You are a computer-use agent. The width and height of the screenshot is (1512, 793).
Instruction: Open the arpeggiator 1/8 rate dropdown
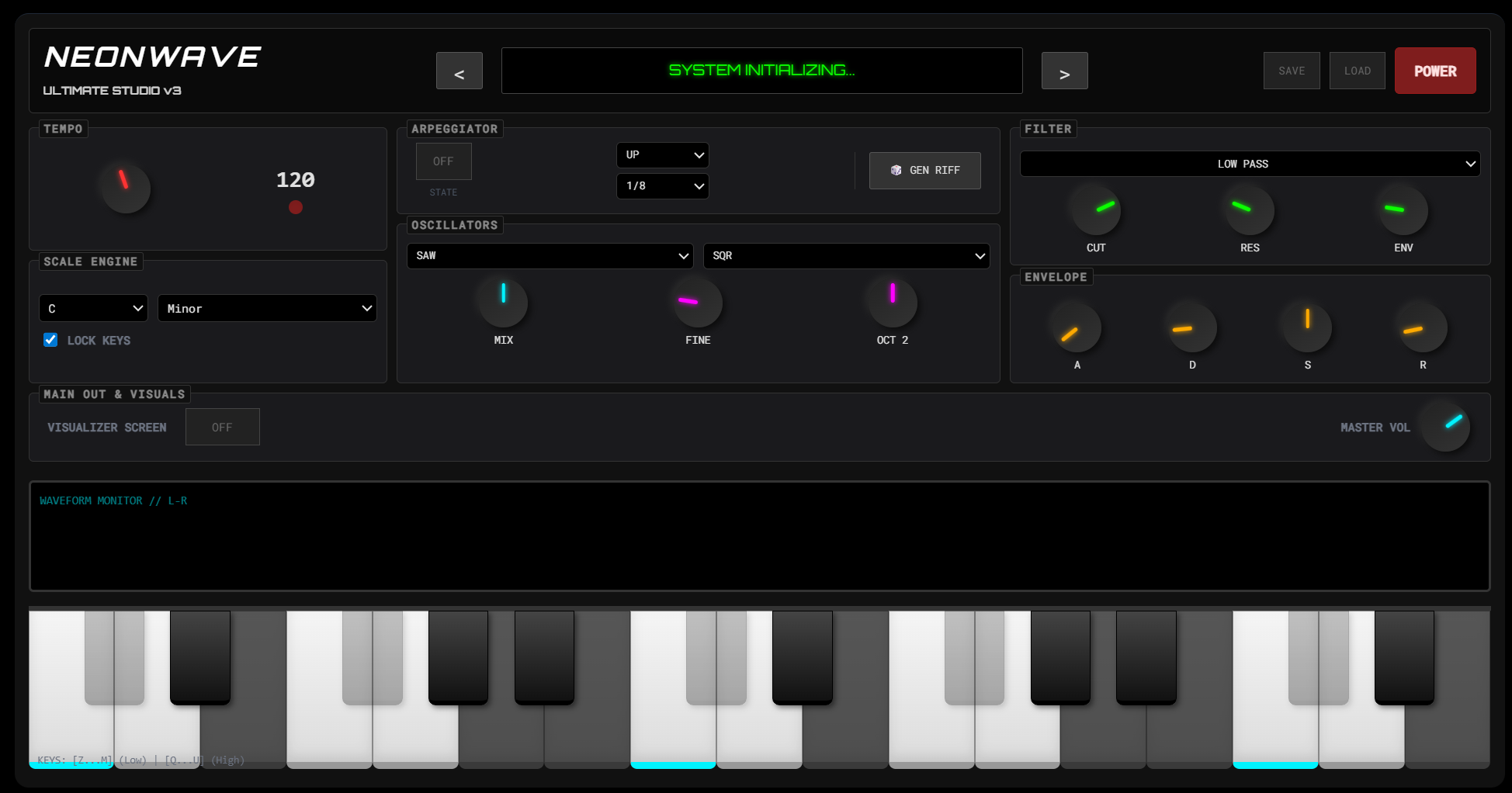(662, 186)
